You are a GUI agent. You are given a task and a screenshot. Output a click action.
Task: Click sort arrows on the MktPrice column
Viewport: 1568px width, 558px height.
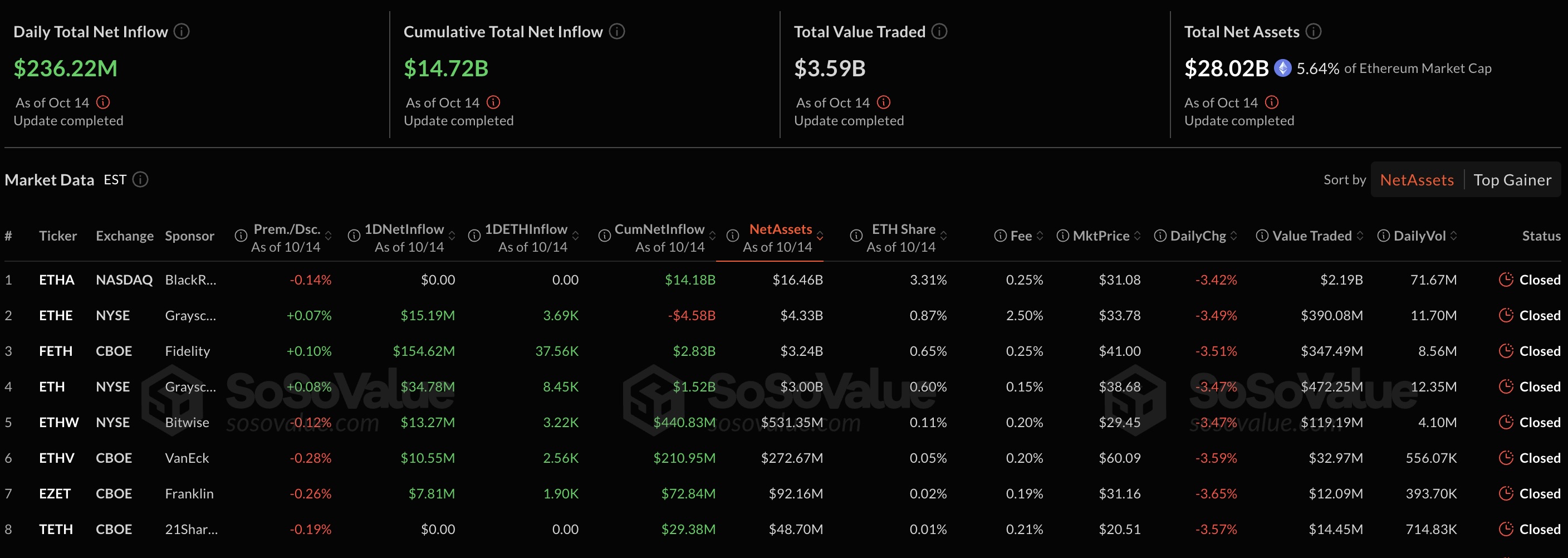pos(1137,236)
